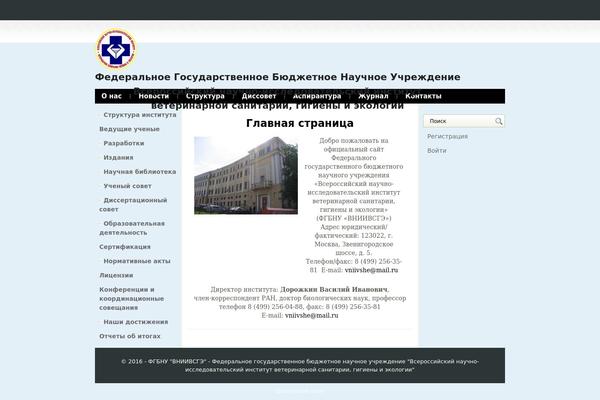Image resolution: width=600 pixels, height=400 pixels.
Task: Open 'Издания' sidebar link
Action: click(x=118, y=157)
